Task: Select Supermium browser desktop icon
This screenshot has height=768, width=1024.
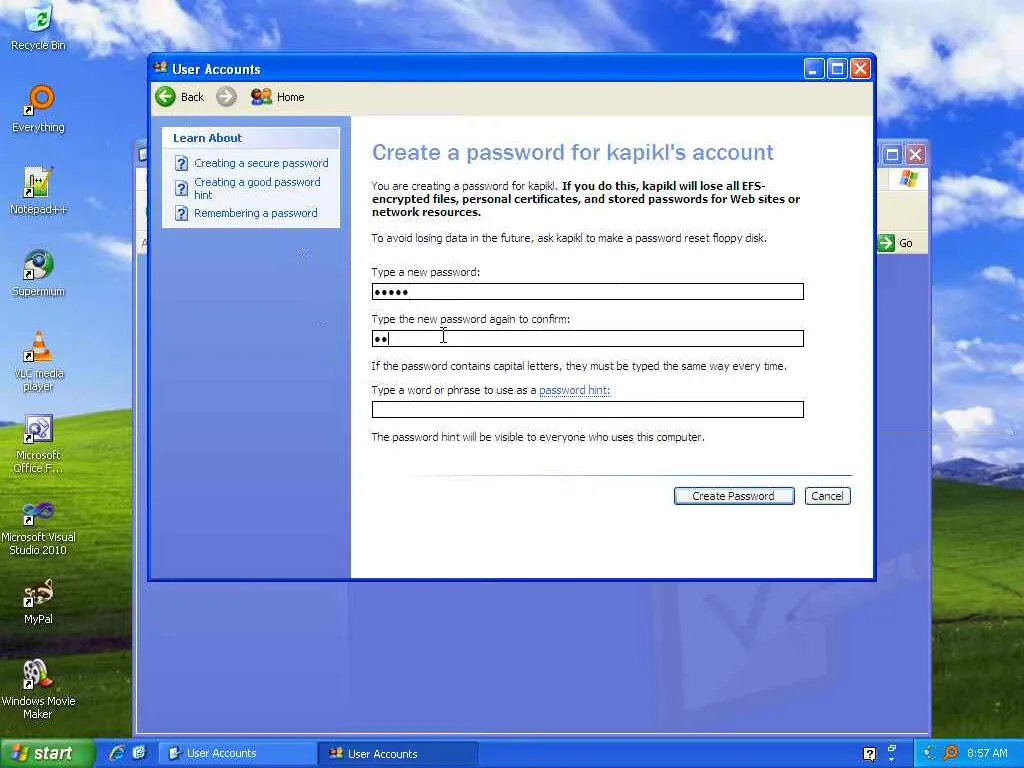Action: [39, 273]
